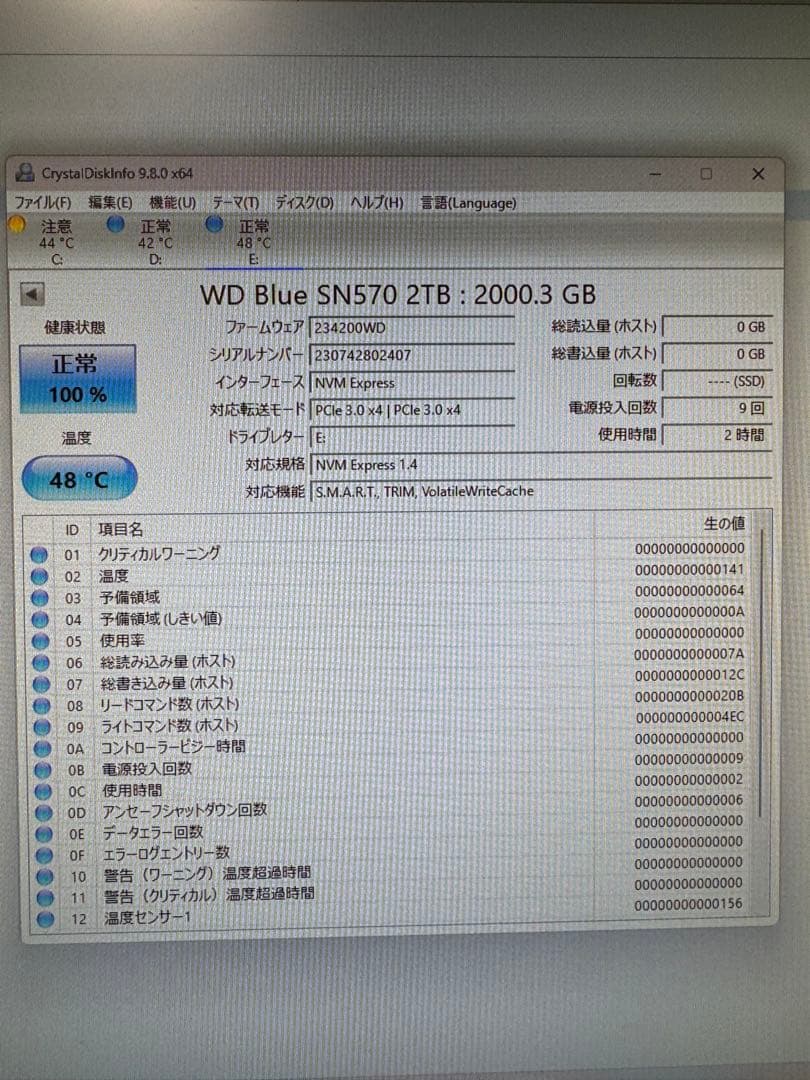Click status icon for 0B 電源投入回数
This screenshot has height=1080, width=810.
click(43, 770)
